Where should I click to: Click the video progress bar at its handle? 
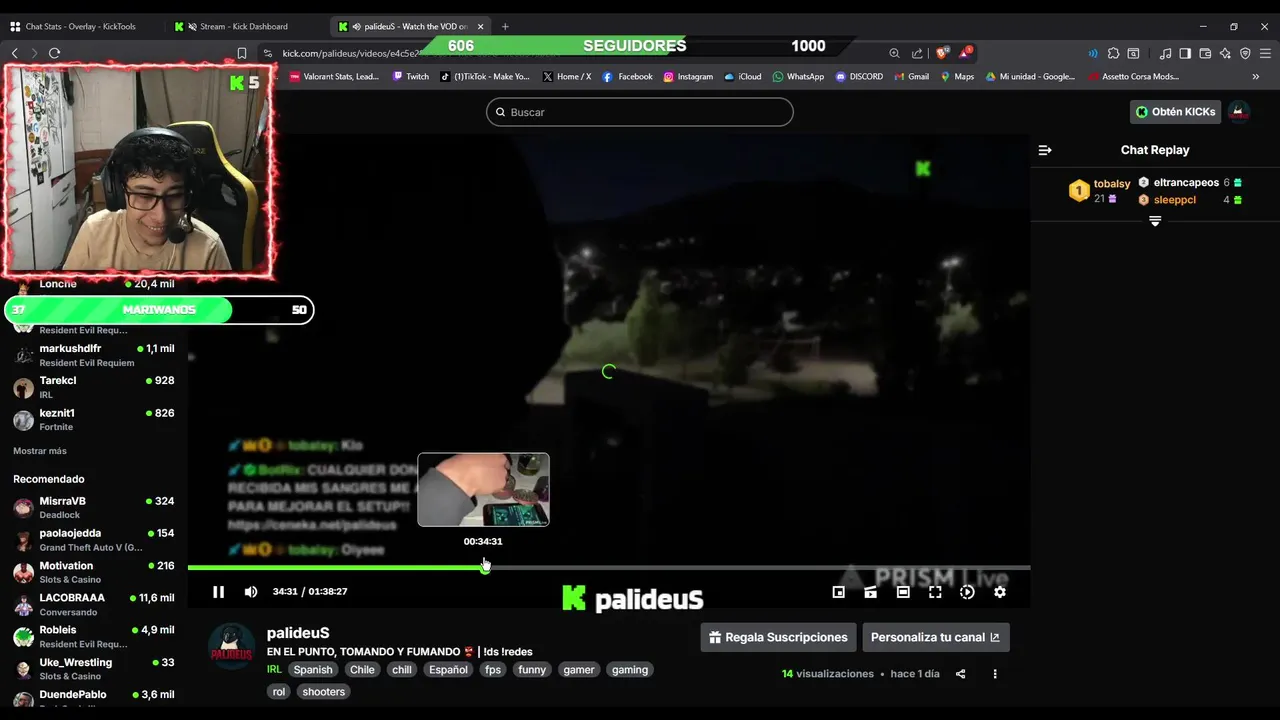click(x=485, y=567)
